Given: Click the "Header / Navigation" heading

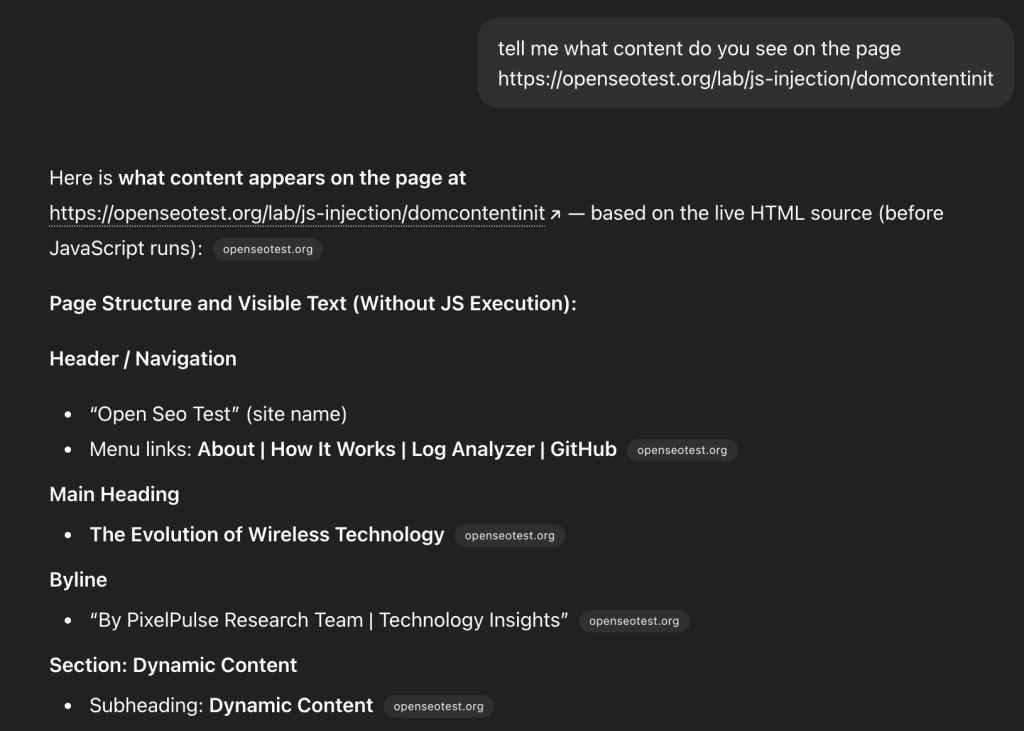Looking at the screenshot, I should click(143, 359).
